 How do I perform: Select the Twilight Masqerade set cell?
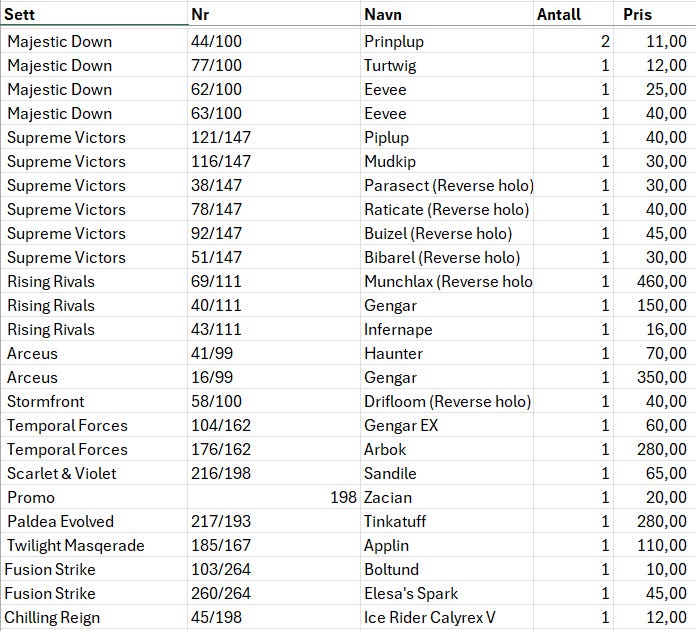(x=94, y=545)
